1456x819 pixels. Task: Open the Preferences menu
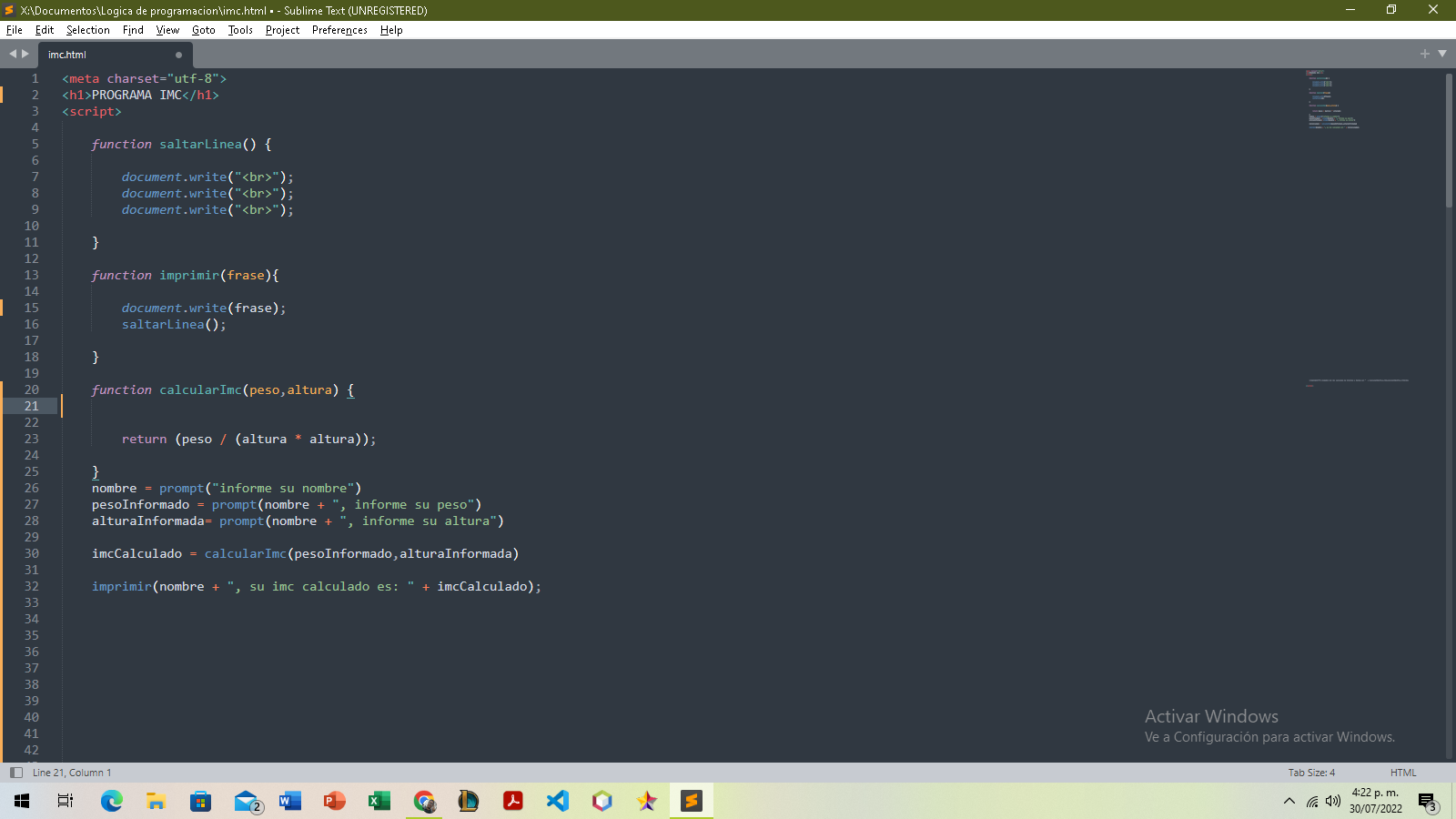(x=339, y=30)
